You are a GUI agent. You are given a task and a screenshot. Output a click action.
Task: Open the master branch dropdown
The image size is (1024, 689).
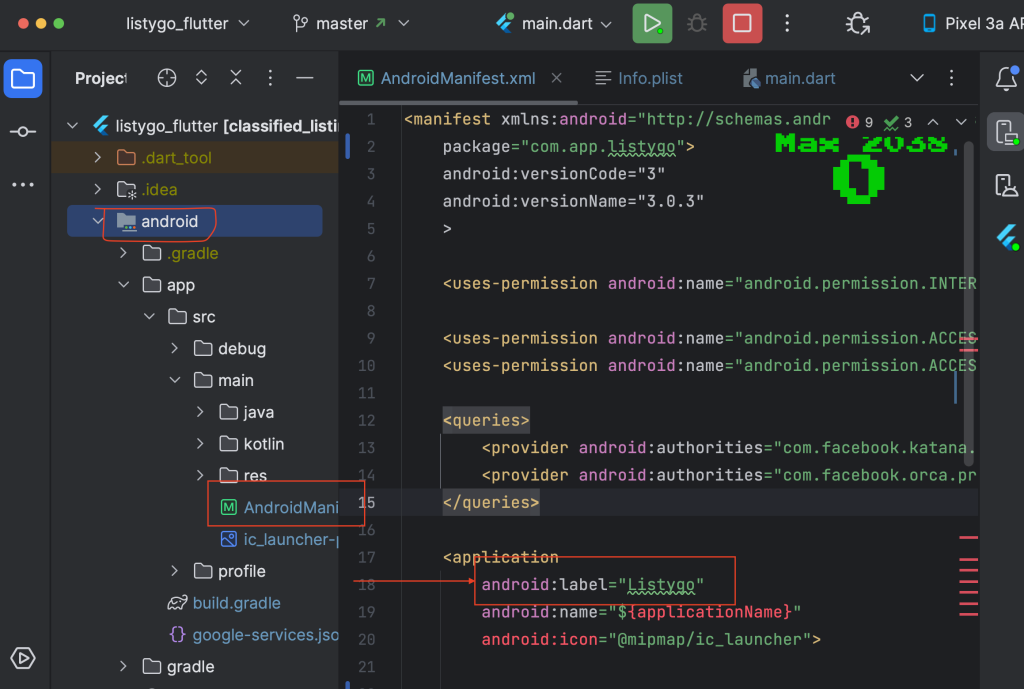pyautogui.click(x=351, y=24)
